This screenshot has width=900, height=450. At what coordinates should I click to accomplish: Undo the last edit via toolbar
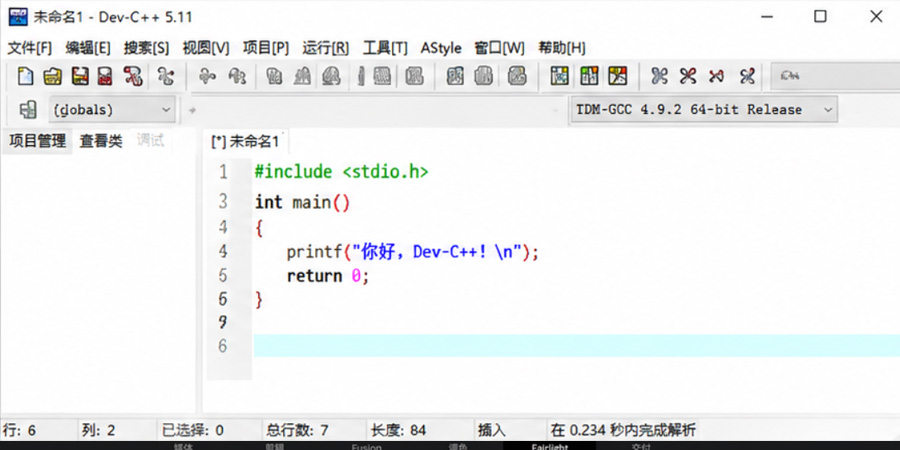click(207, 76)
